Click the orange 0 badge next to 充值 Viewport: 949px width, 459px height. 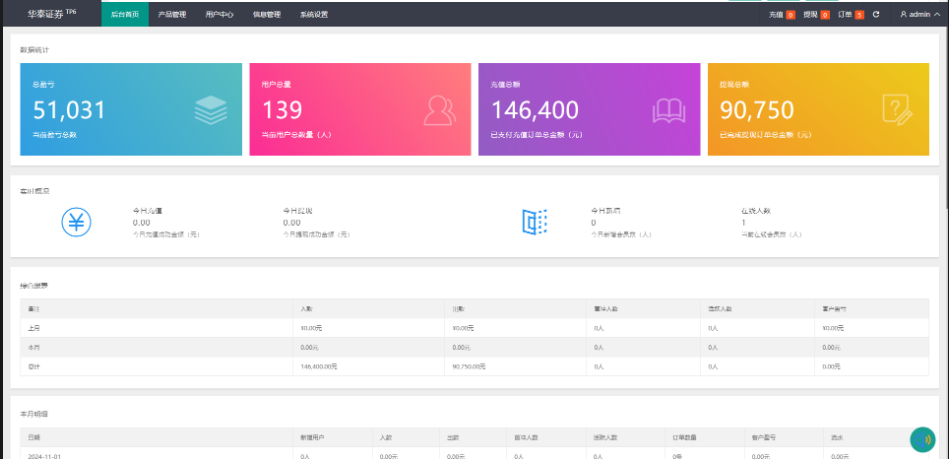pos(790,15)
